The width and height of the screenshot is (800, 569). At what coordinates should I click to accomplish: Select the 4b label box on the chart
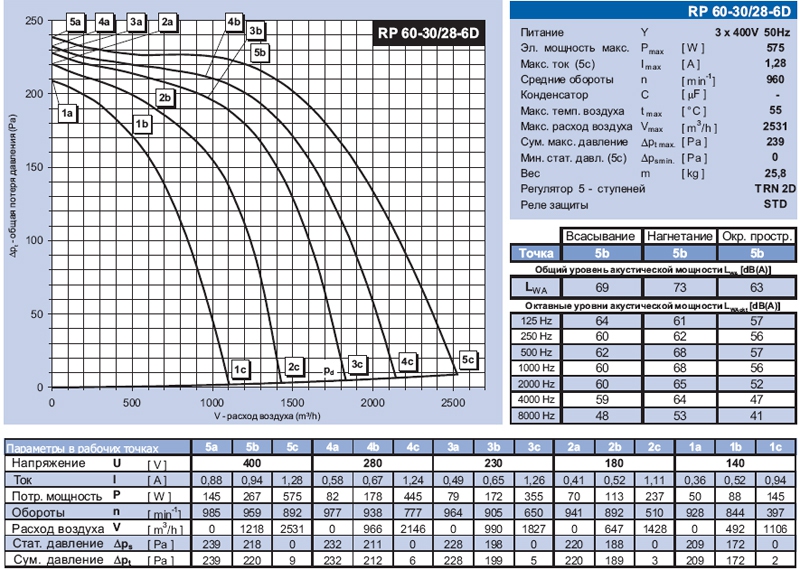click(x=234, y=21)
